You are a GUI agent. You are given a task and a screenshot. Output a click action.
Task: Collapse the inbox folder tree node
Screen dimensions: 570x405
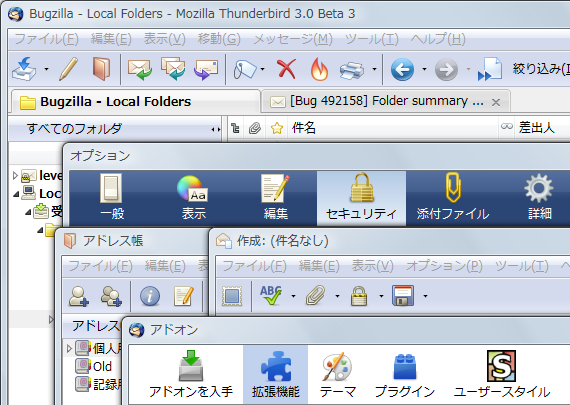(28, 212)
